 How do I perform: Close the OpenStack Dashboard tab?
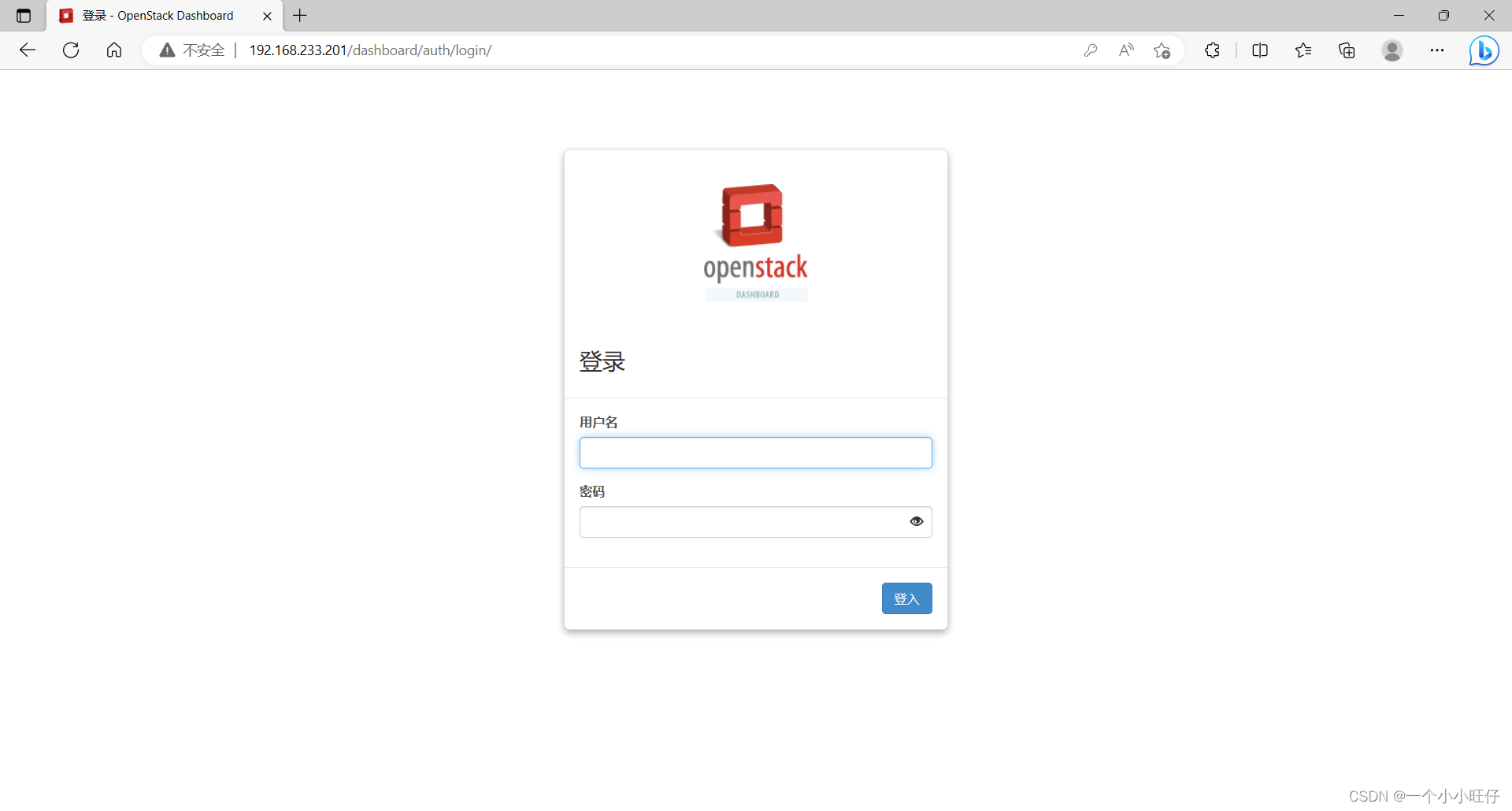click(x=267, y=16)
